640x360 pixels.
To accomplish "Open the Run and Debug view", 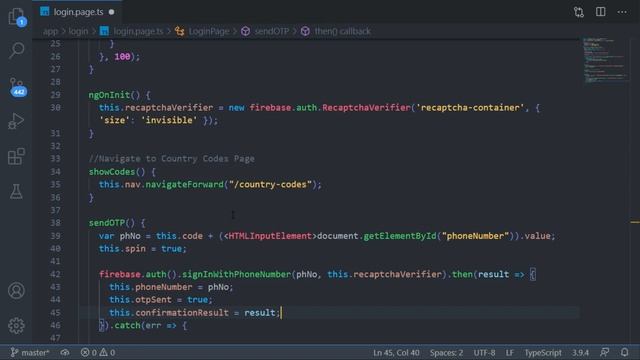I will [x=16, y=121].
